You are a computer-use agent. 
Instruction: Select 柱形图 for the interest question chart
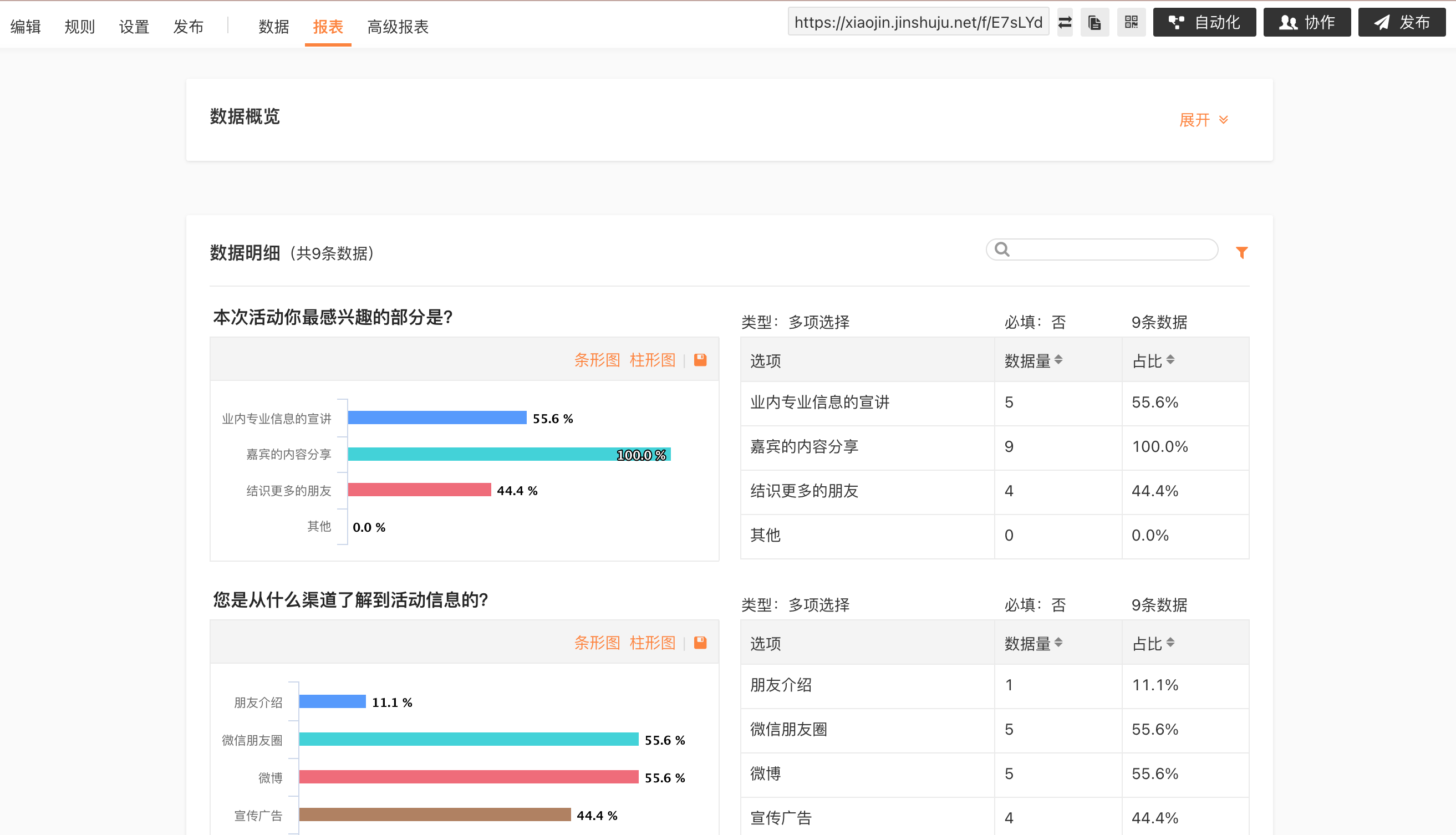click(652, 360)
